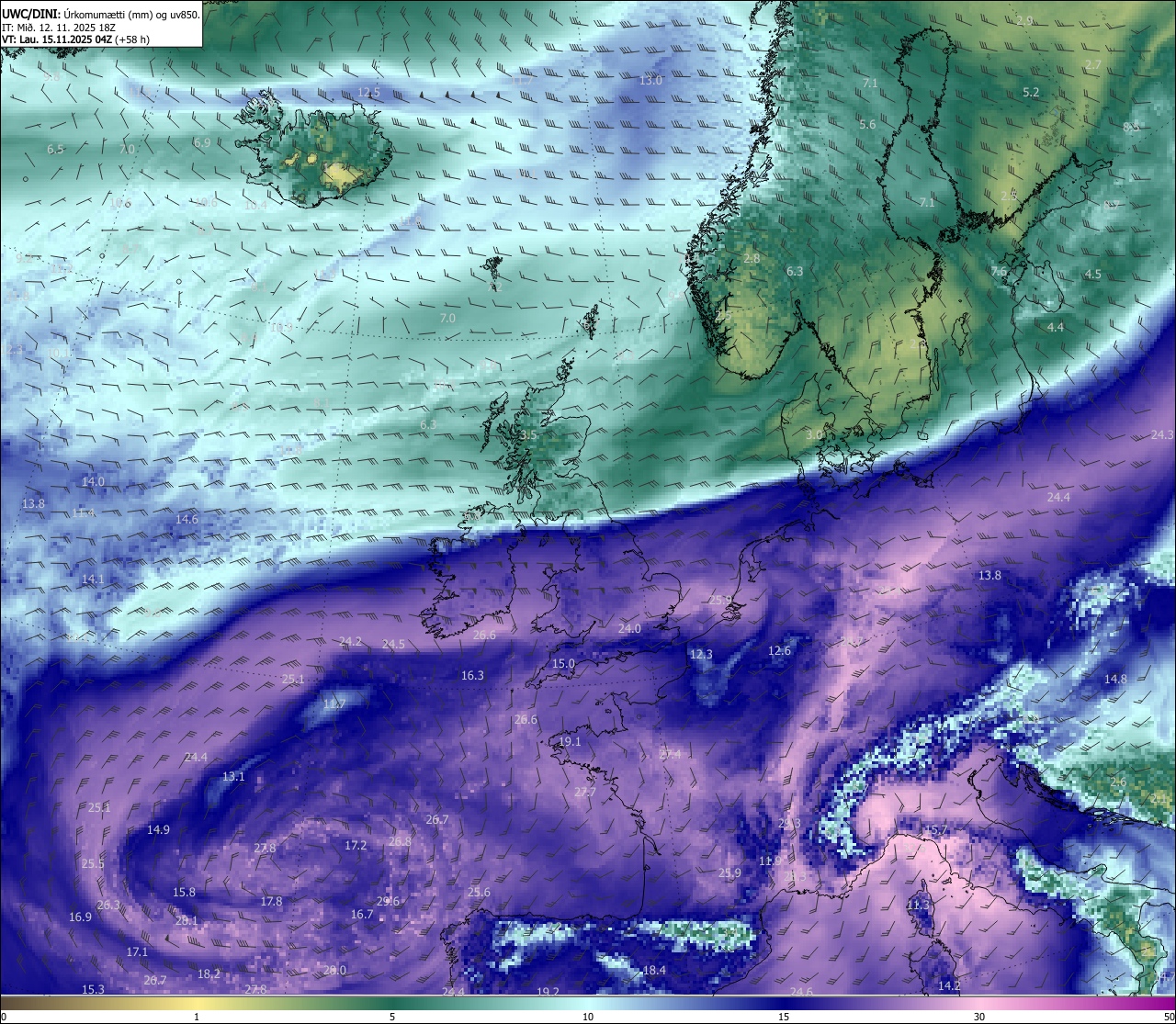The image size is (1176, 1024).
Task: Click the 14.9 value in the Atlantic swirl
Action: pos(158,830)
